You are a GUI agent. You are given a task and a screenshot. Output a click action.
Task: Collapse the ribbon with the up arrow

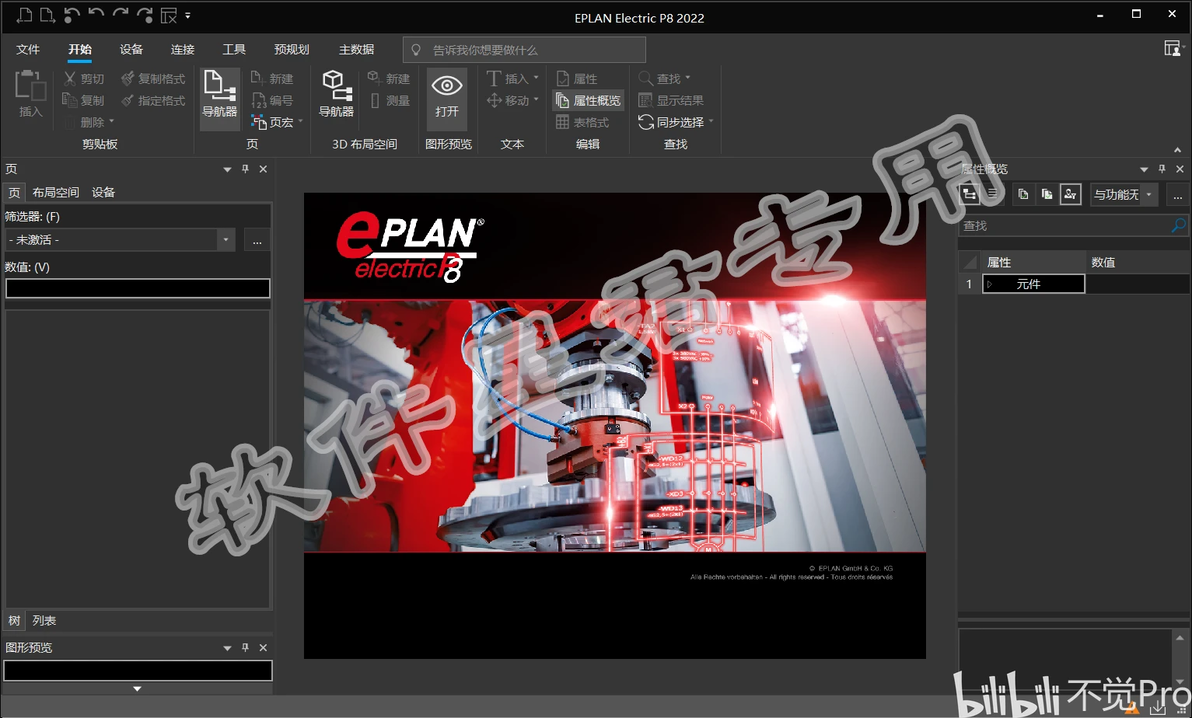[x=1178, y=150]
